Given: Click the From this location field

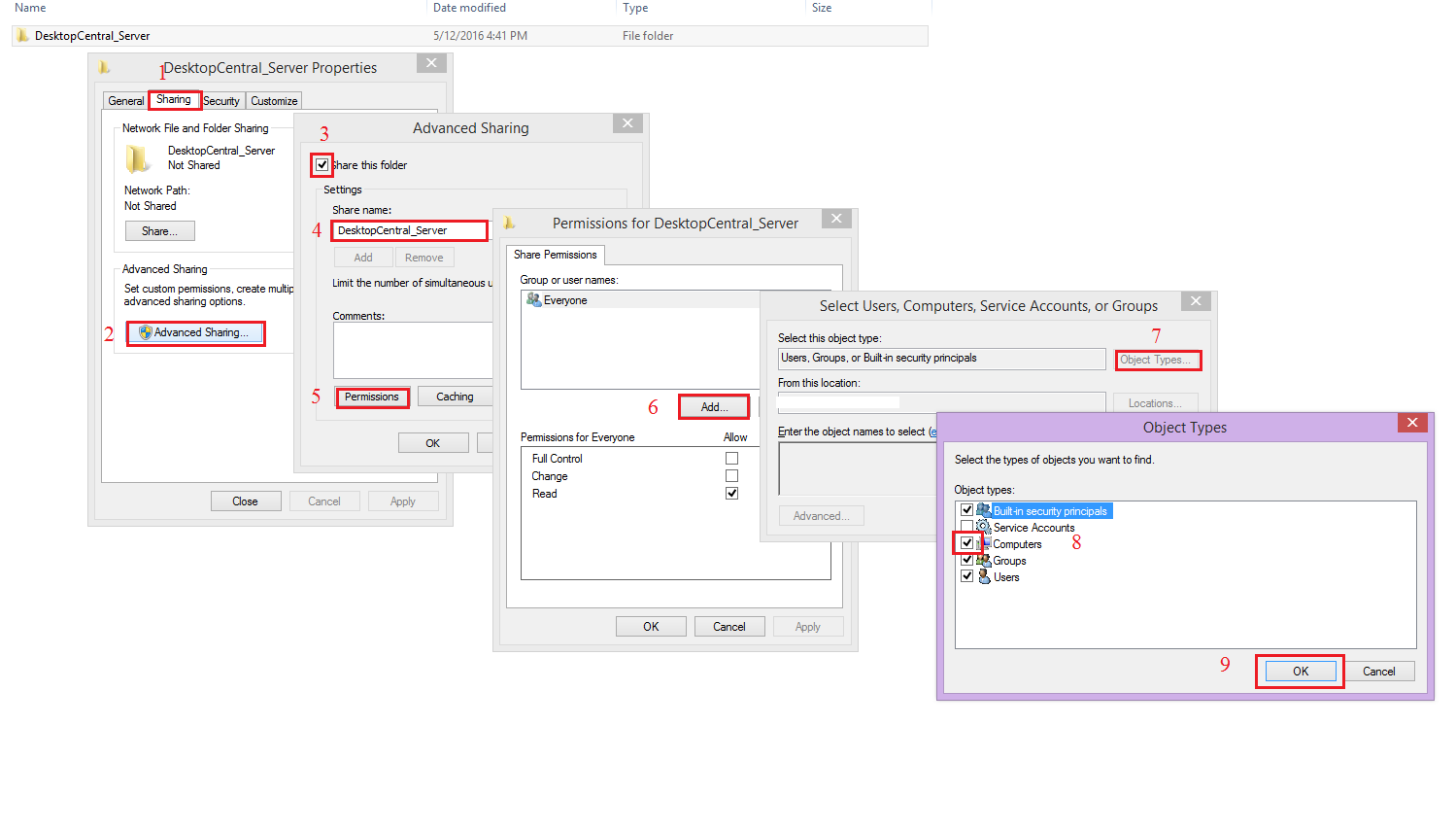Looking at the screenshot, I should pos(942,401).
